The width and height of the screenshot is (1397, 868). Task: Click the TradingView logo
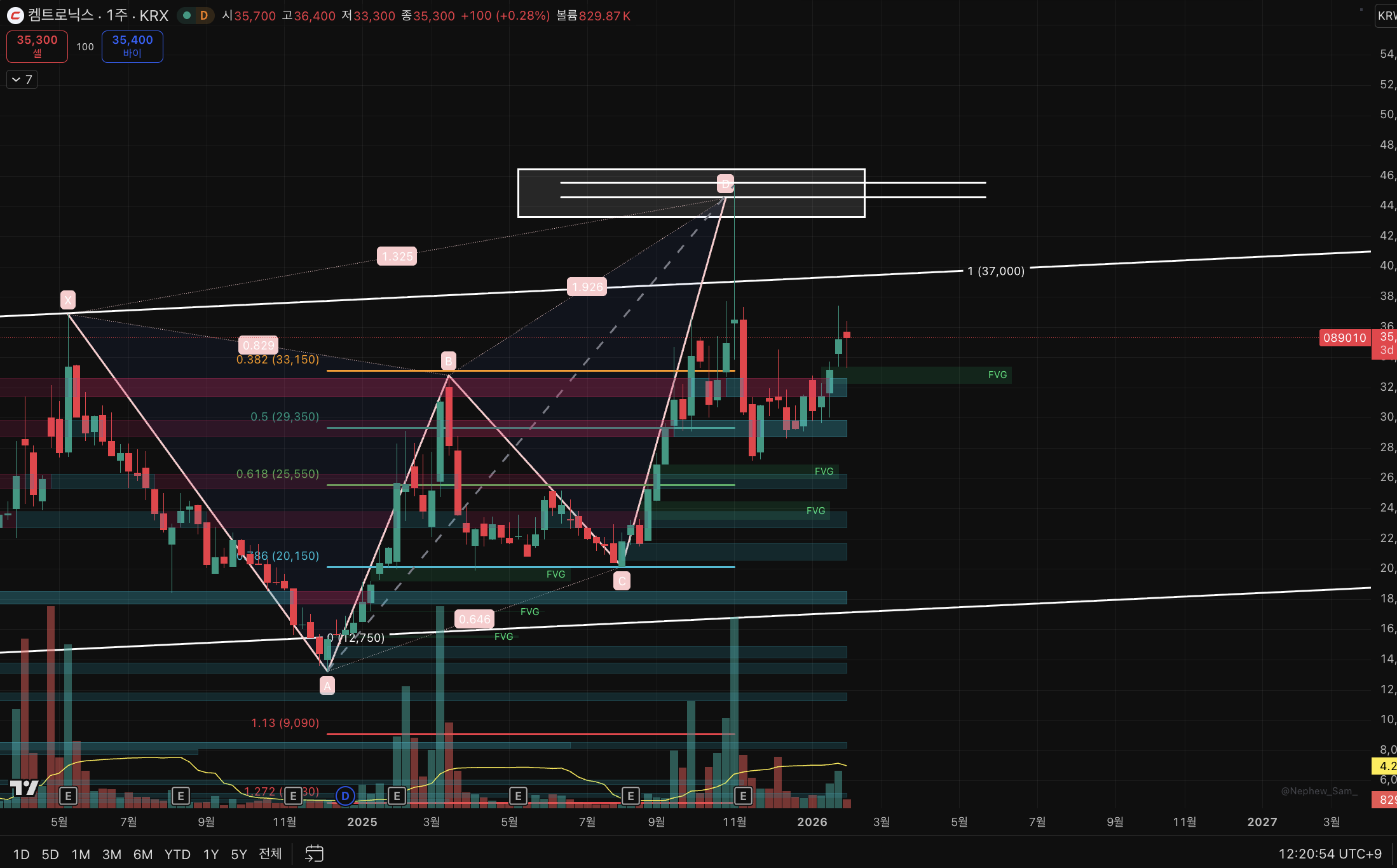tap(24, 788)
